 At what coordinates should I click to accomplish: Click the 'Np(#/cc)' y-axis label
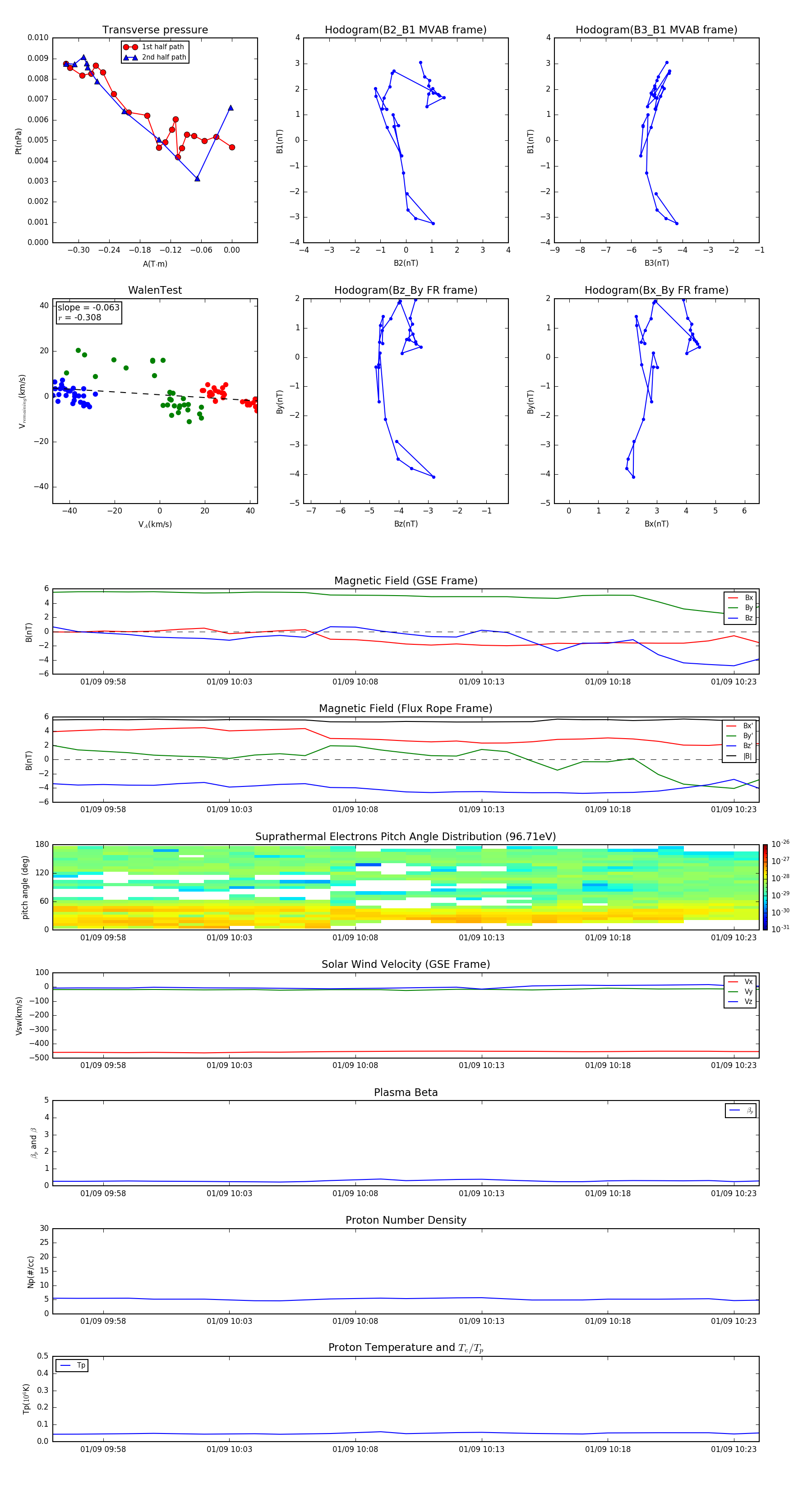31,1272
